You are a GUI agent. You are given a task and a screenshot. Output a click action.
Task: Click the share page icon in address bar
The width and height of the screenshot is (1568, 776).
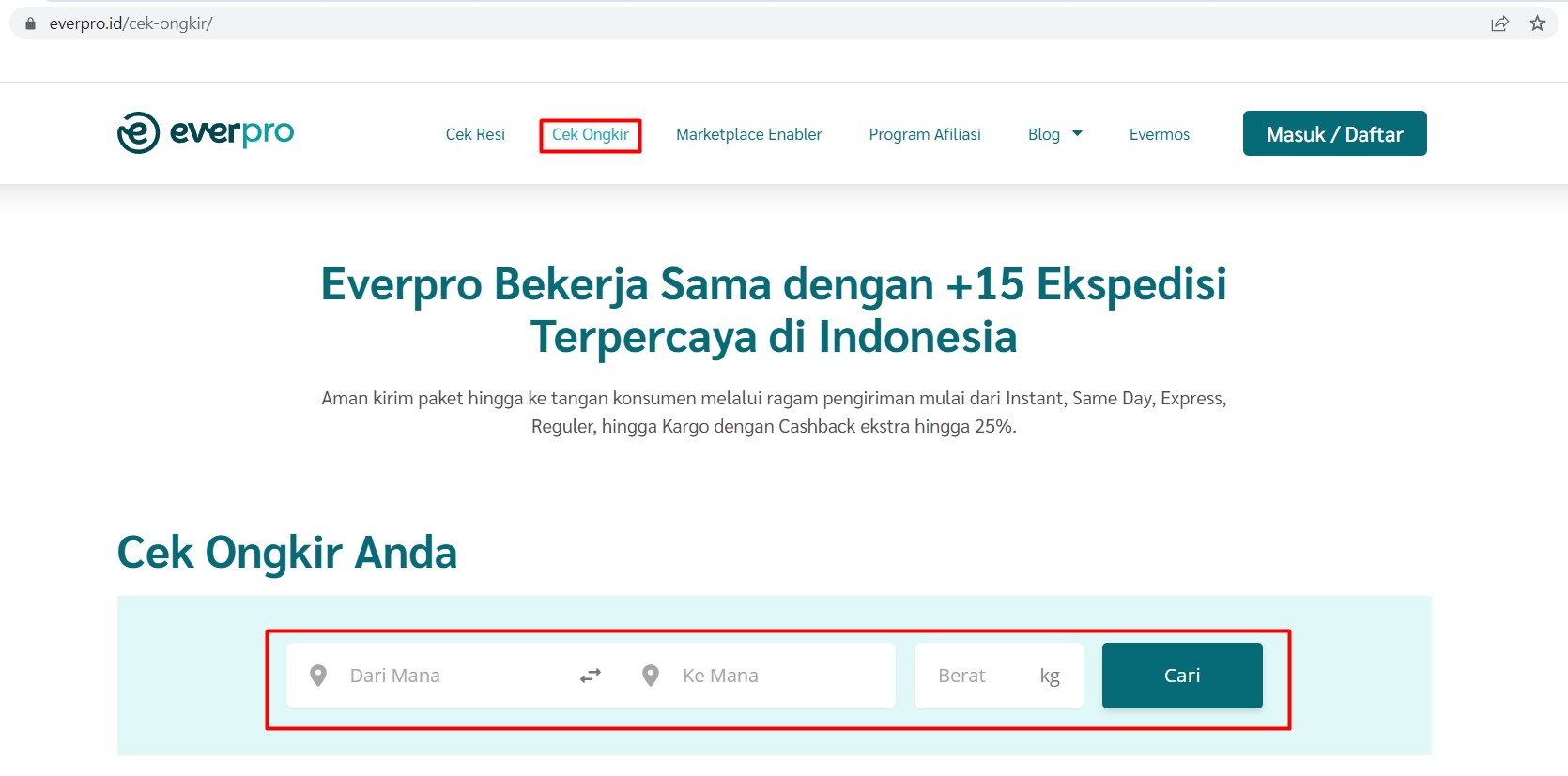tap(1499, 23)
